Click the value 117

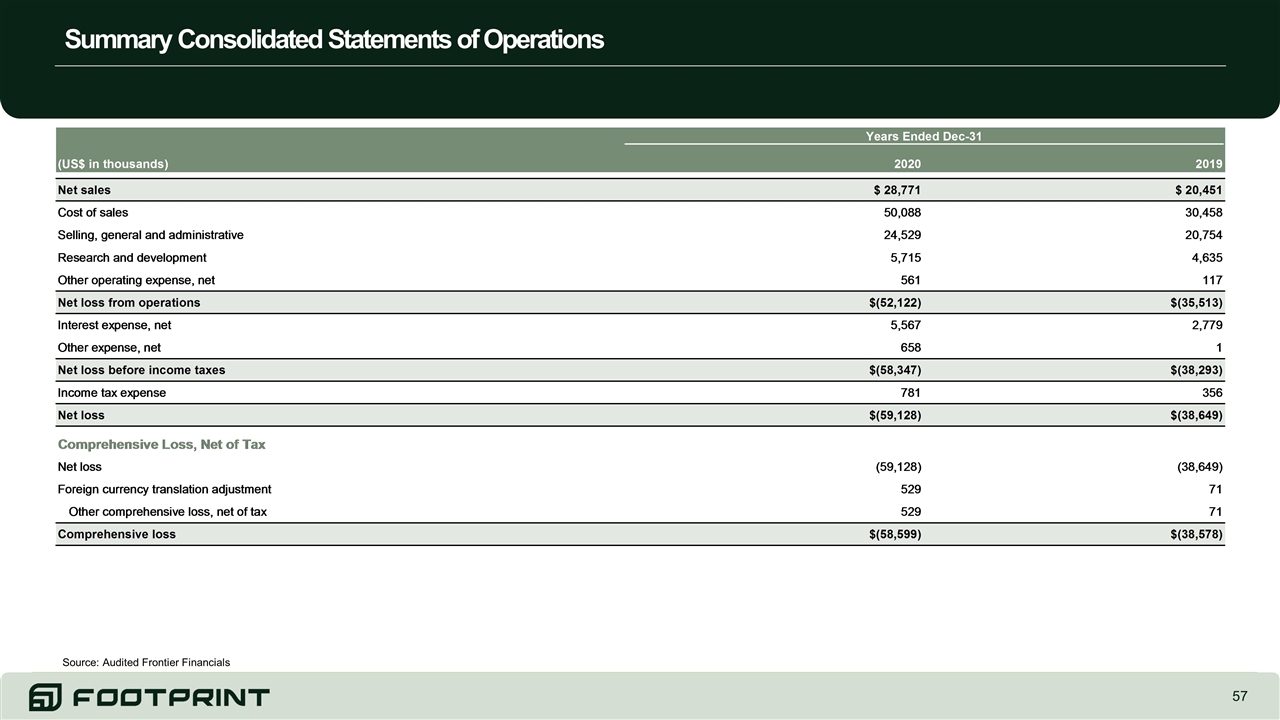[x=1212, y=280]
